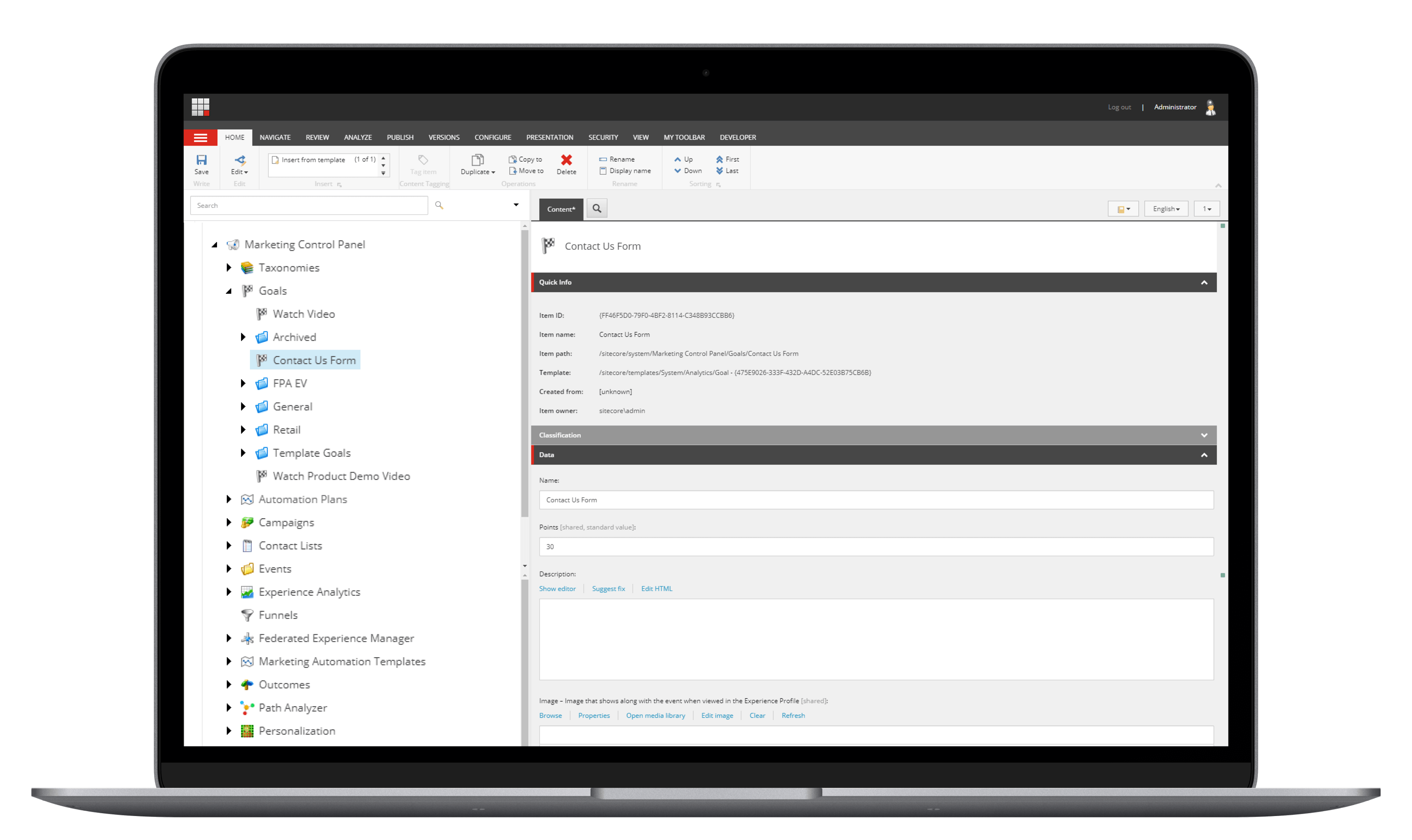Click the search tab magnifier beside Content

(x=597, y=208)
